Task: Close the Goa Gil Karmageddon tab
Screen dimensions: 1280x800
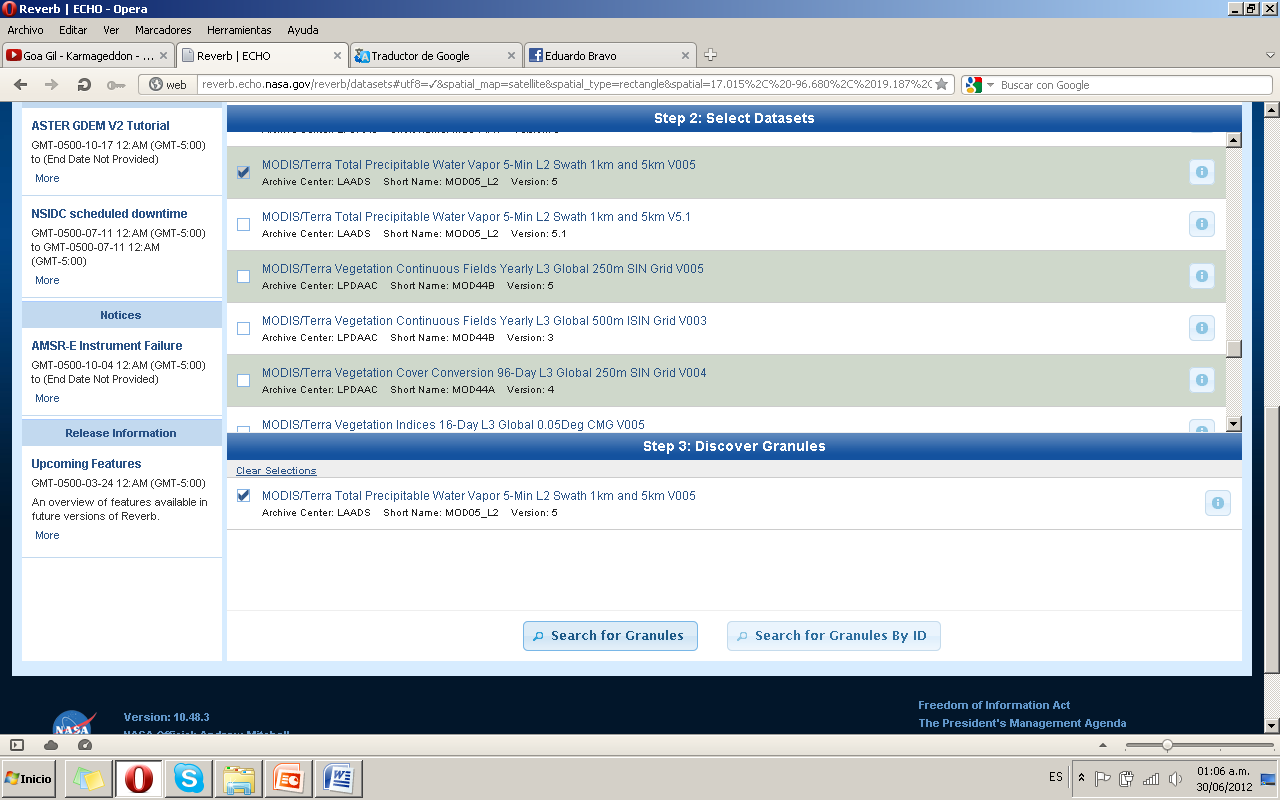Action: (163, 56)
